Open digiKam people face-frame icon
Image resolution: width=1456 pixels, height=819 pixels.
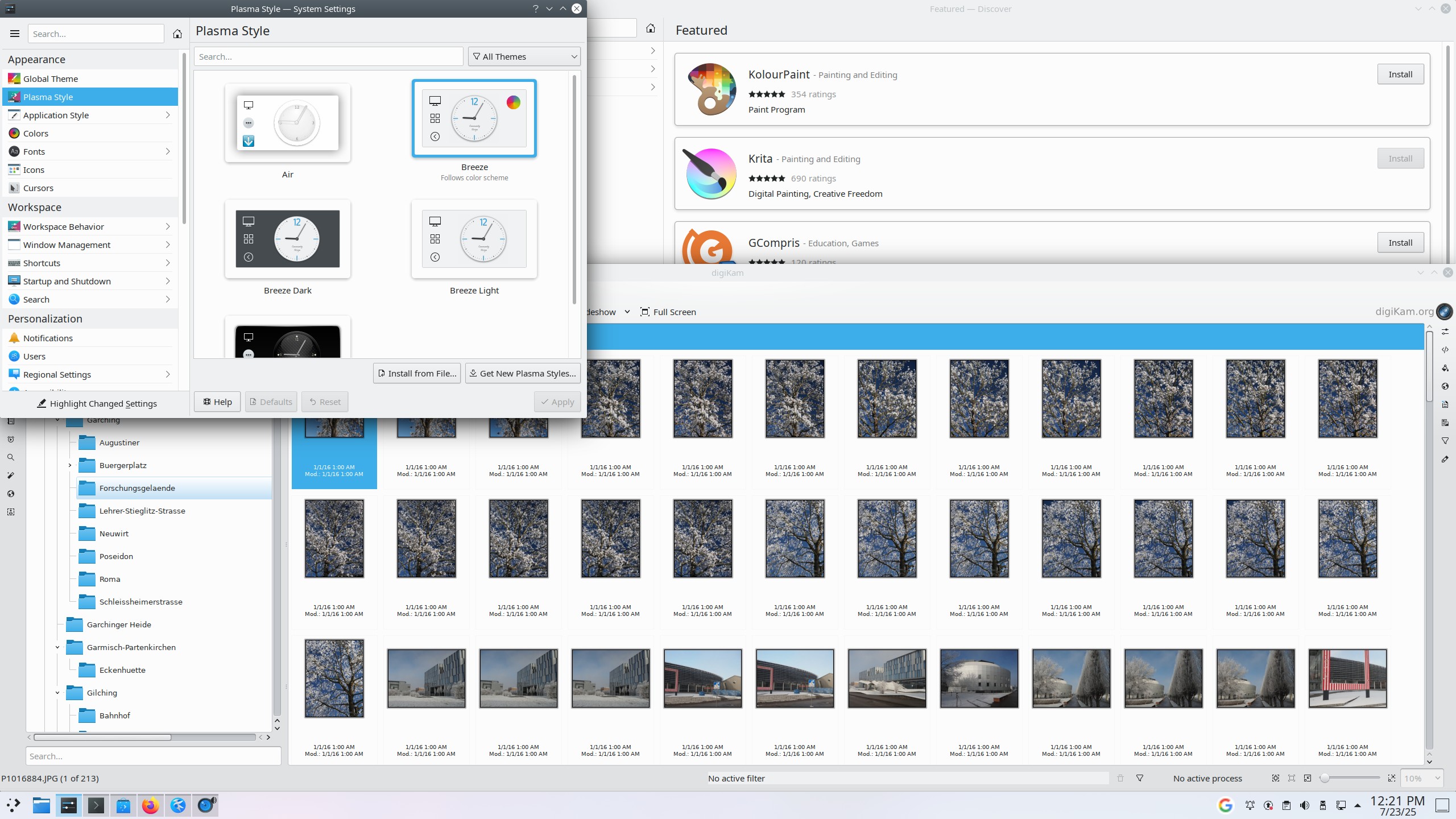[11, 512]
